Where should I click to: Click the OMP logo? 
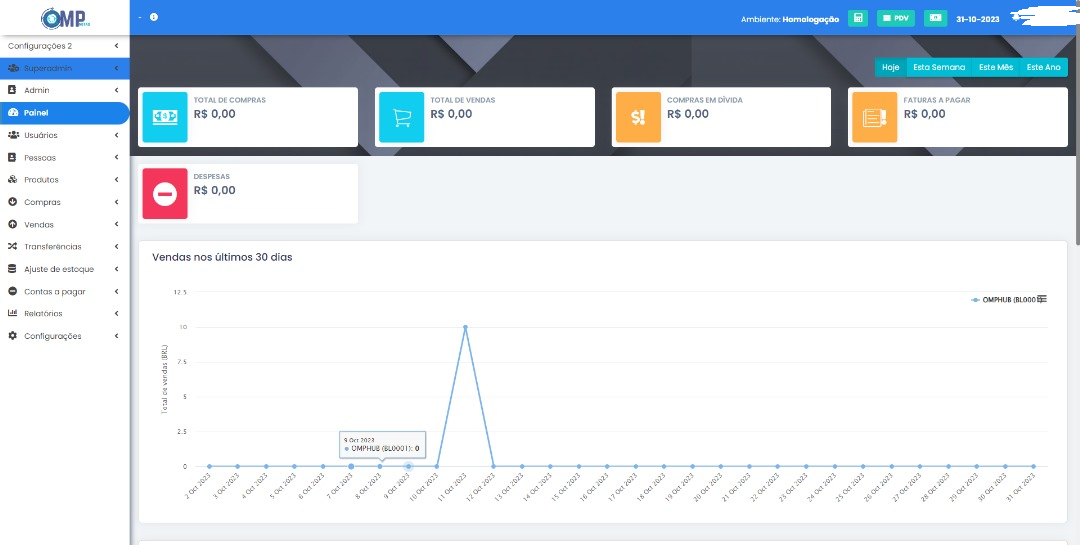65,18
